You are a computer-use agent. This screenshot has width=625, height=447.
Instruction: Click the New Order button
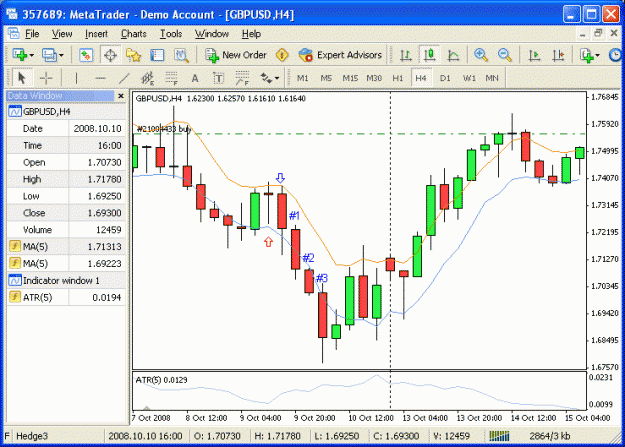coord(236,55)
